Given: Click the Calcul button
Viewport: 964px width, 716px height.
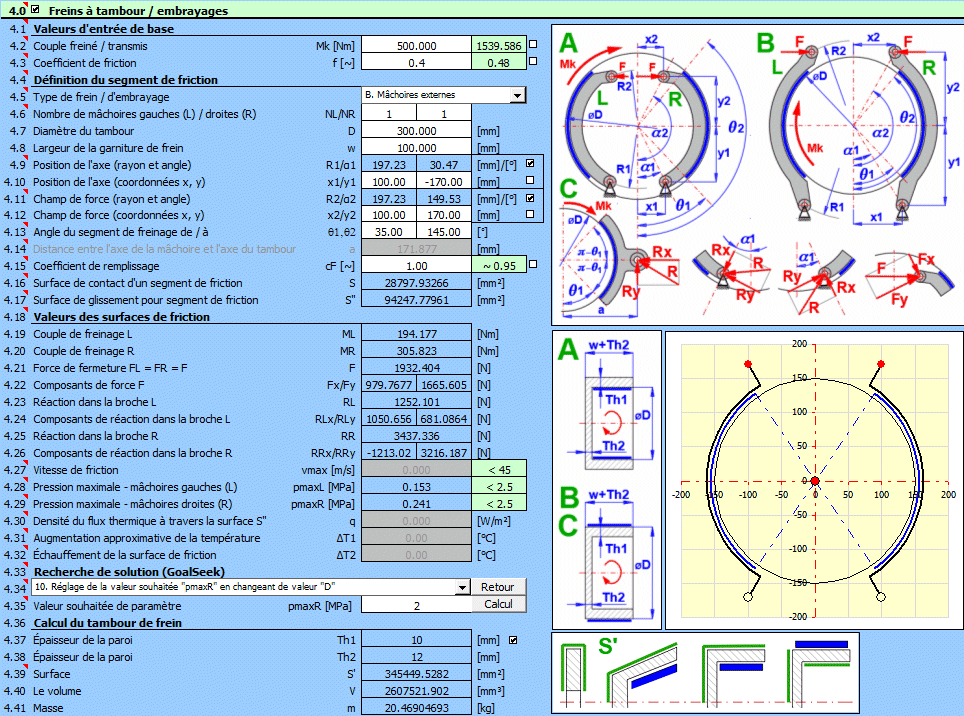Looking at the screenshot, I should [x=498, y=604].
